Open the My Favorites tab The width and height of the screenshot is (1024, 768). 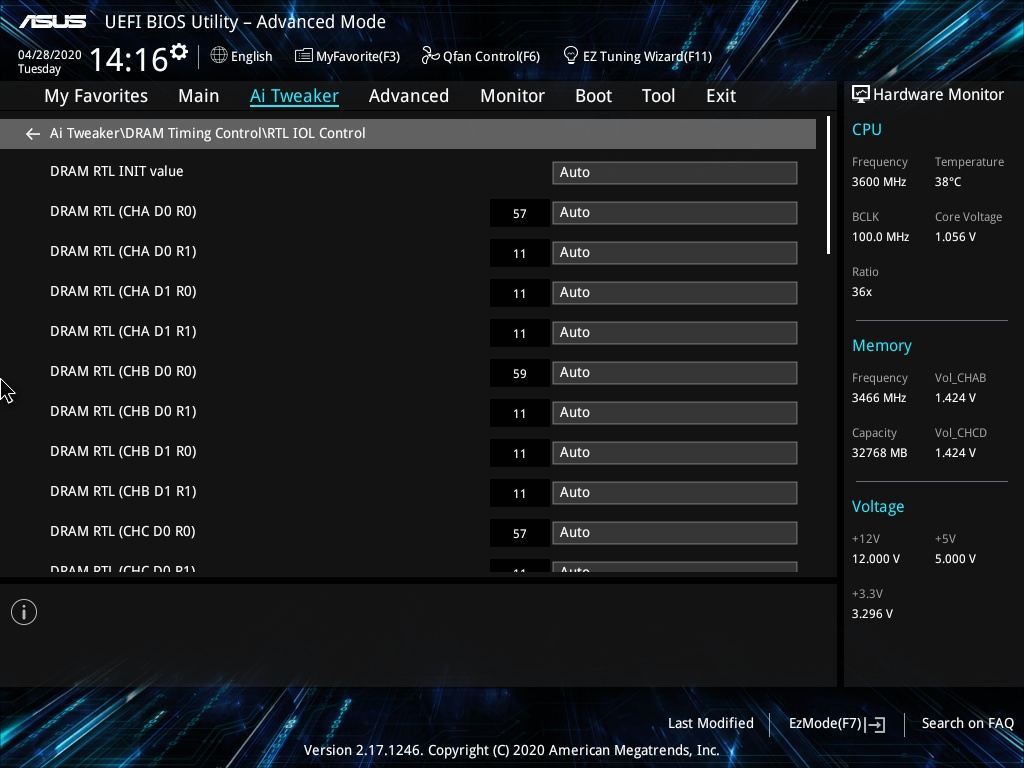96,96
